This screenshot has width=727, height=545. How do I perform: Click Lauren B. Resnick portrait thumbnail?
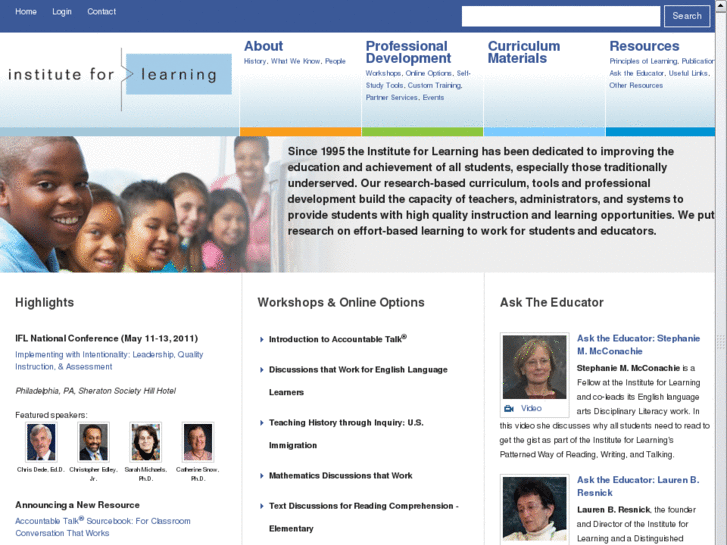tap(535, 509)
